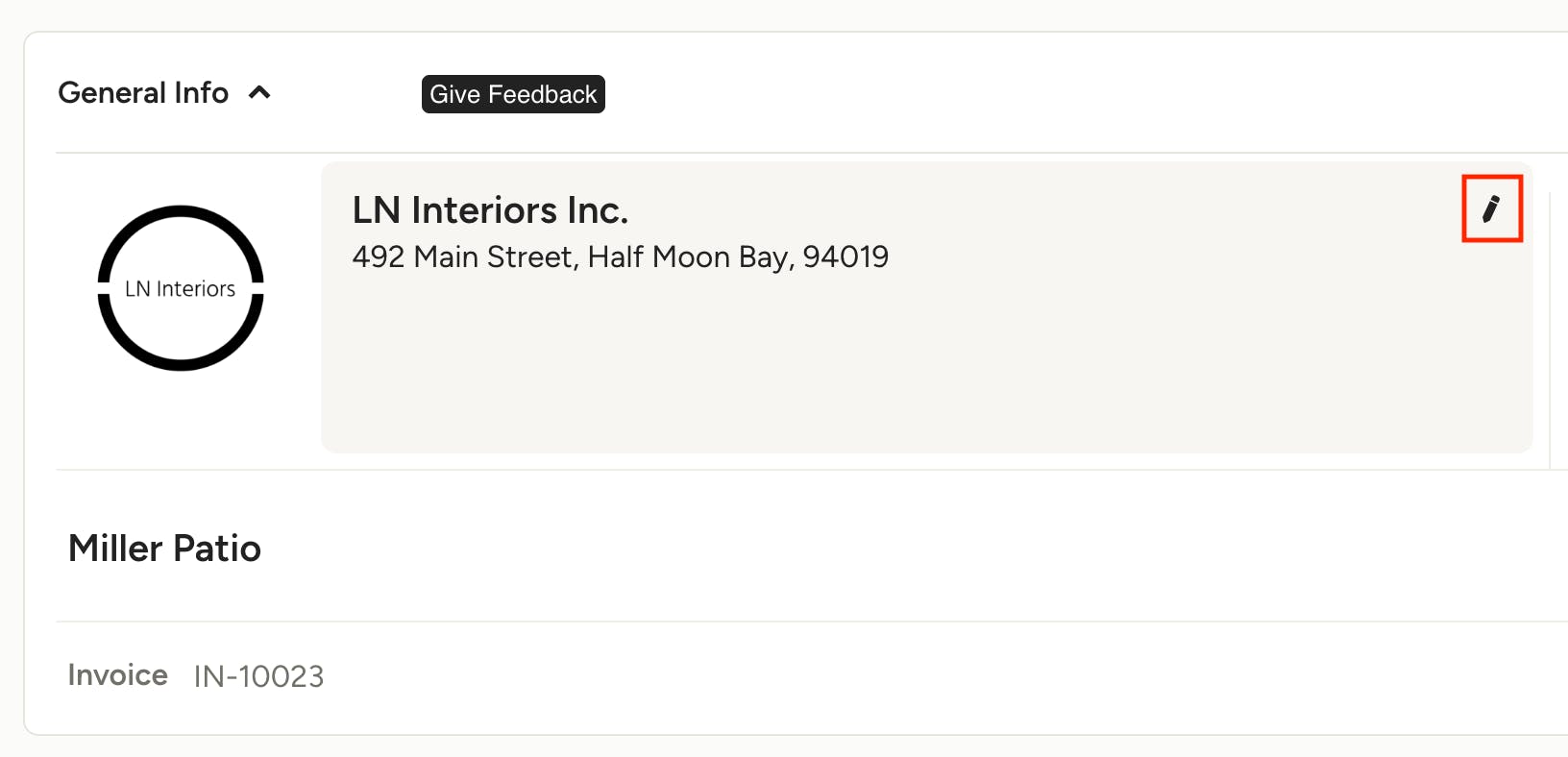Click the 94019 zip code

coord(845,257)
